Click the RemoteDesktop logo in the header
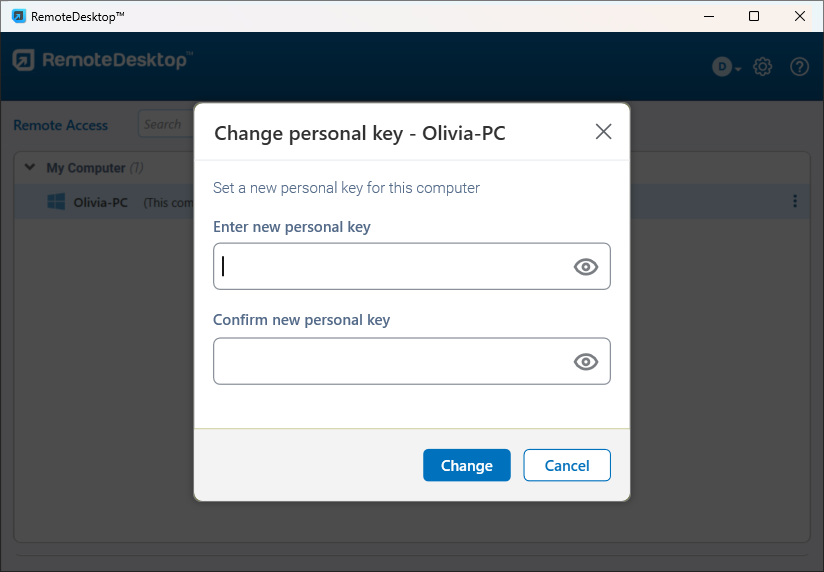The height and width of the screenshot is (572, 824). coord(100,61)
